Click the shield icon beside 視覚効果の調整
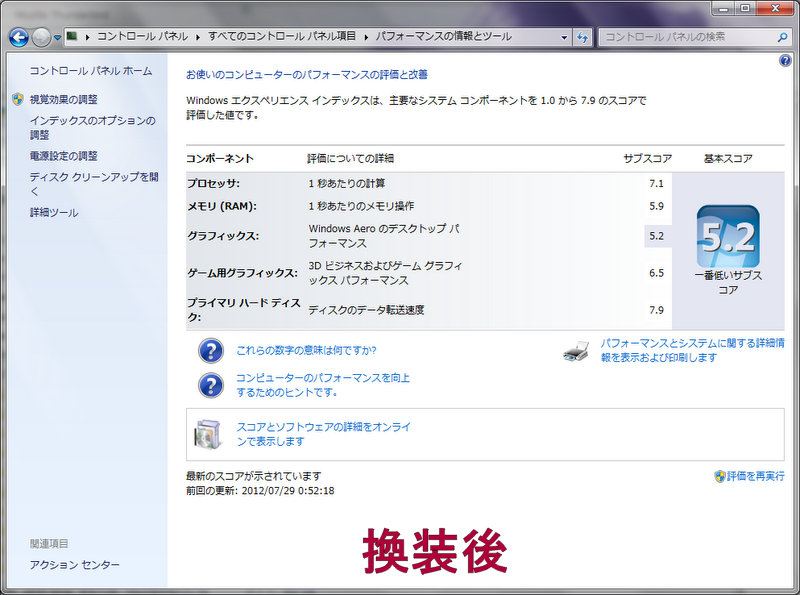The image size is (800, 595). 18,99
